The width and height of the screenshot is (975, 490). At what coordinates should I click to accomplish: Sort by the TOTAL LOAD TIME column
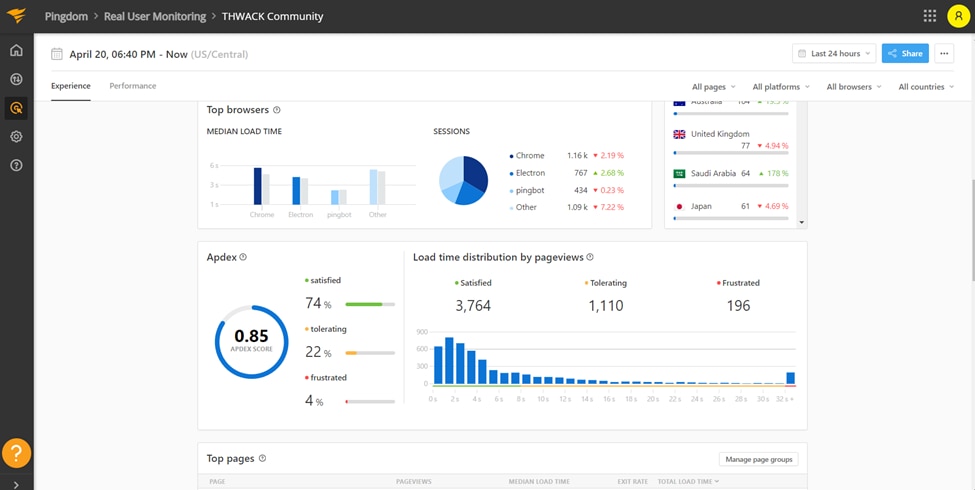687,481
